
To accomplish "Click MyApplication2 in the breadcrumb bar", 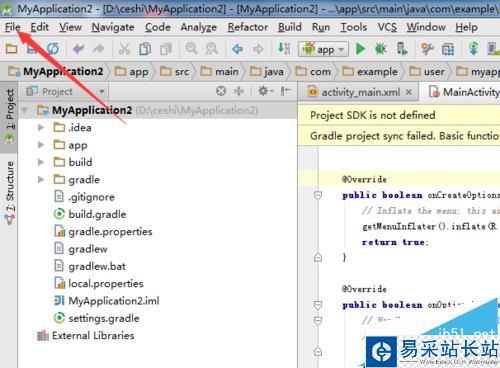I will pos(56,71).
